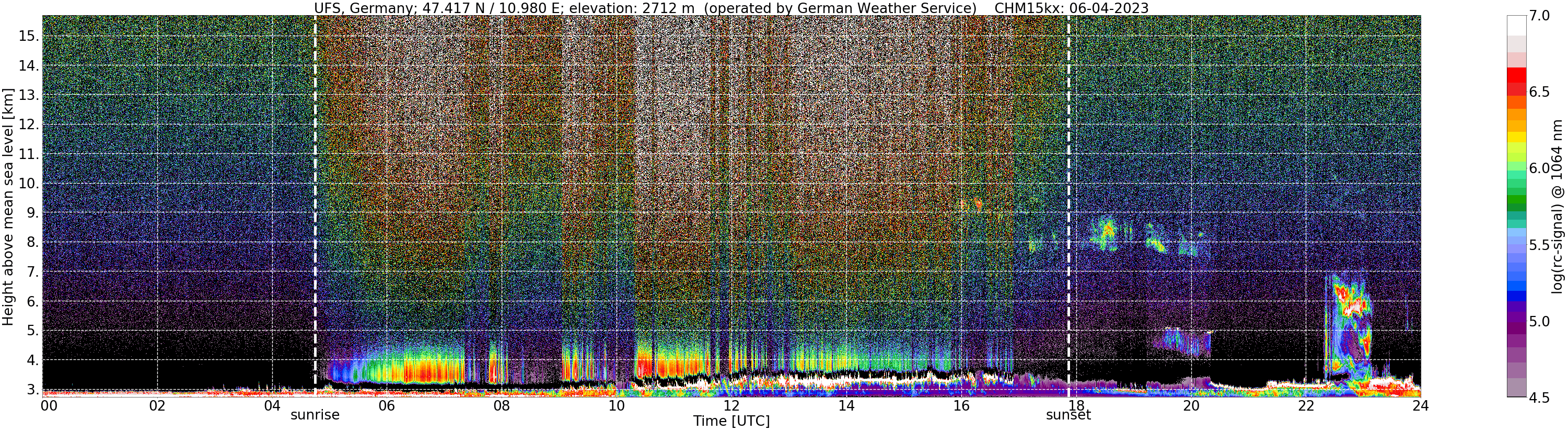This screenshot has height=431, width=1568.
Task: Click the time tick label '02'
Action: [x=157, y=406]
